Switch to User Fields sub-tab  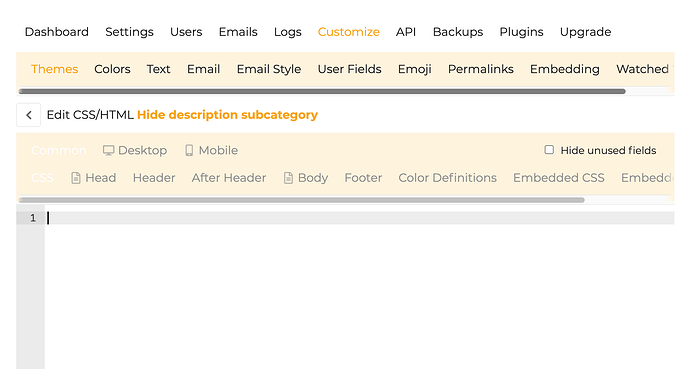pyautogui.click(x=349, y=69)
